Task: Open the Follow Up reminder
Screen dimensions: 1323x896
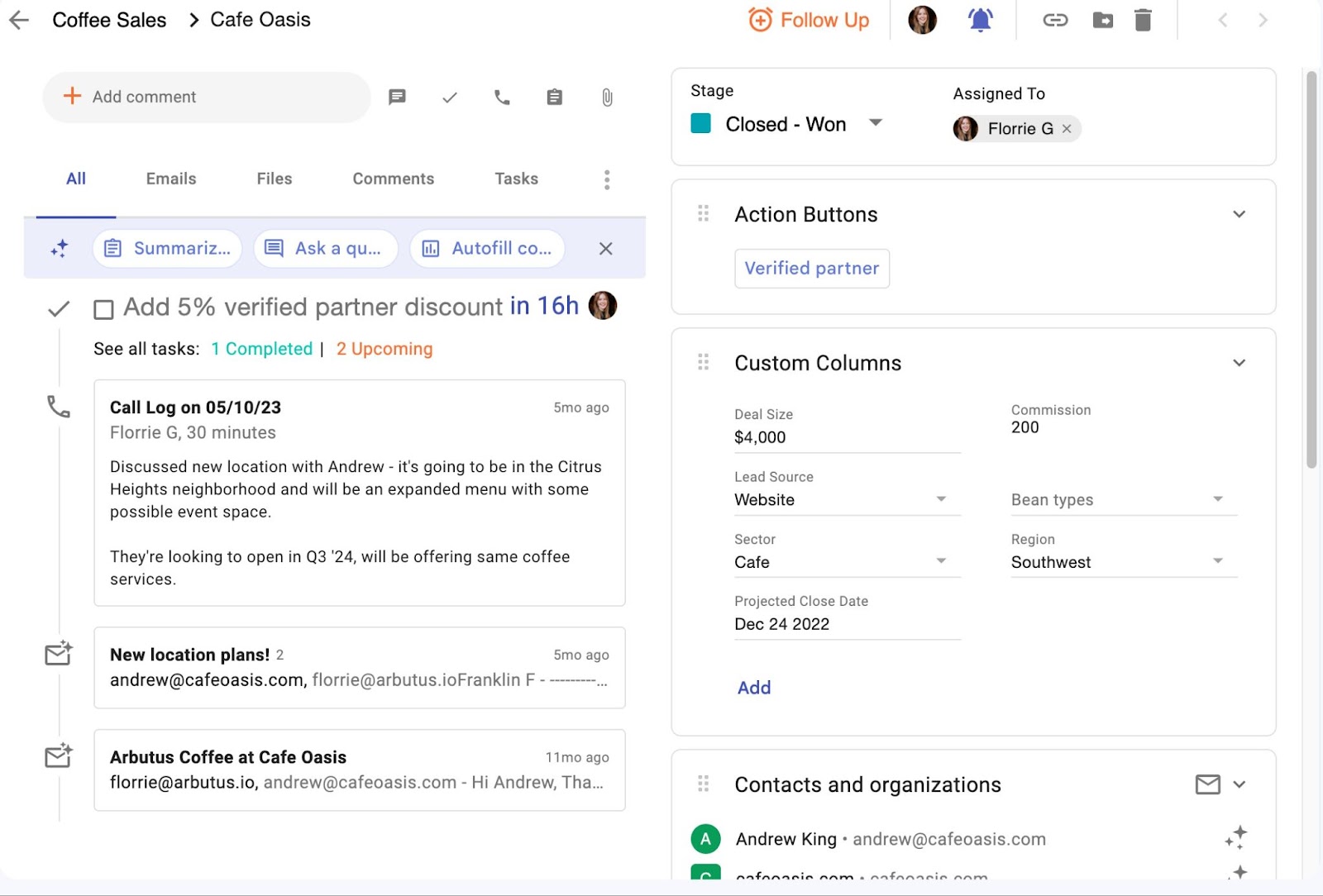Action: 808,20
